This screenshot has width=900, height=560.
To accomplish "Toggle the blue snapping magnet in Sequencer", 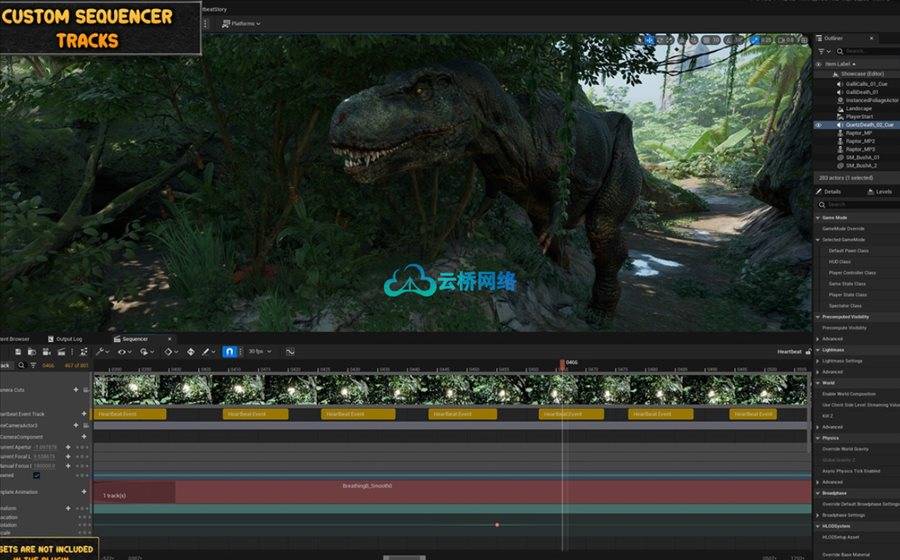I will pyautogui.click(x=229, y=352).
